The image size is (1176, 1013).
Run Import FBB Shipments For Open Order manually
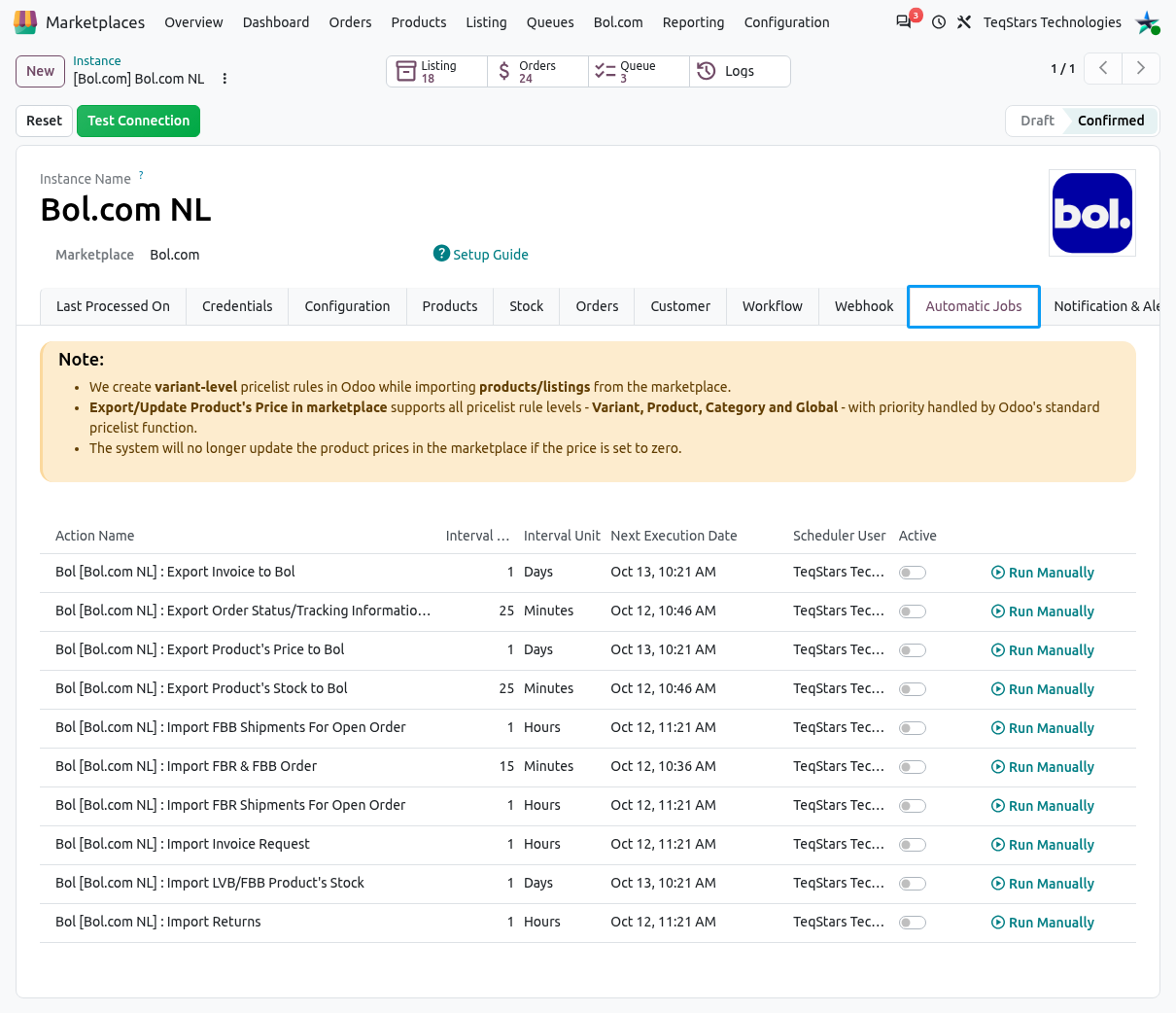pos(1043,728)
